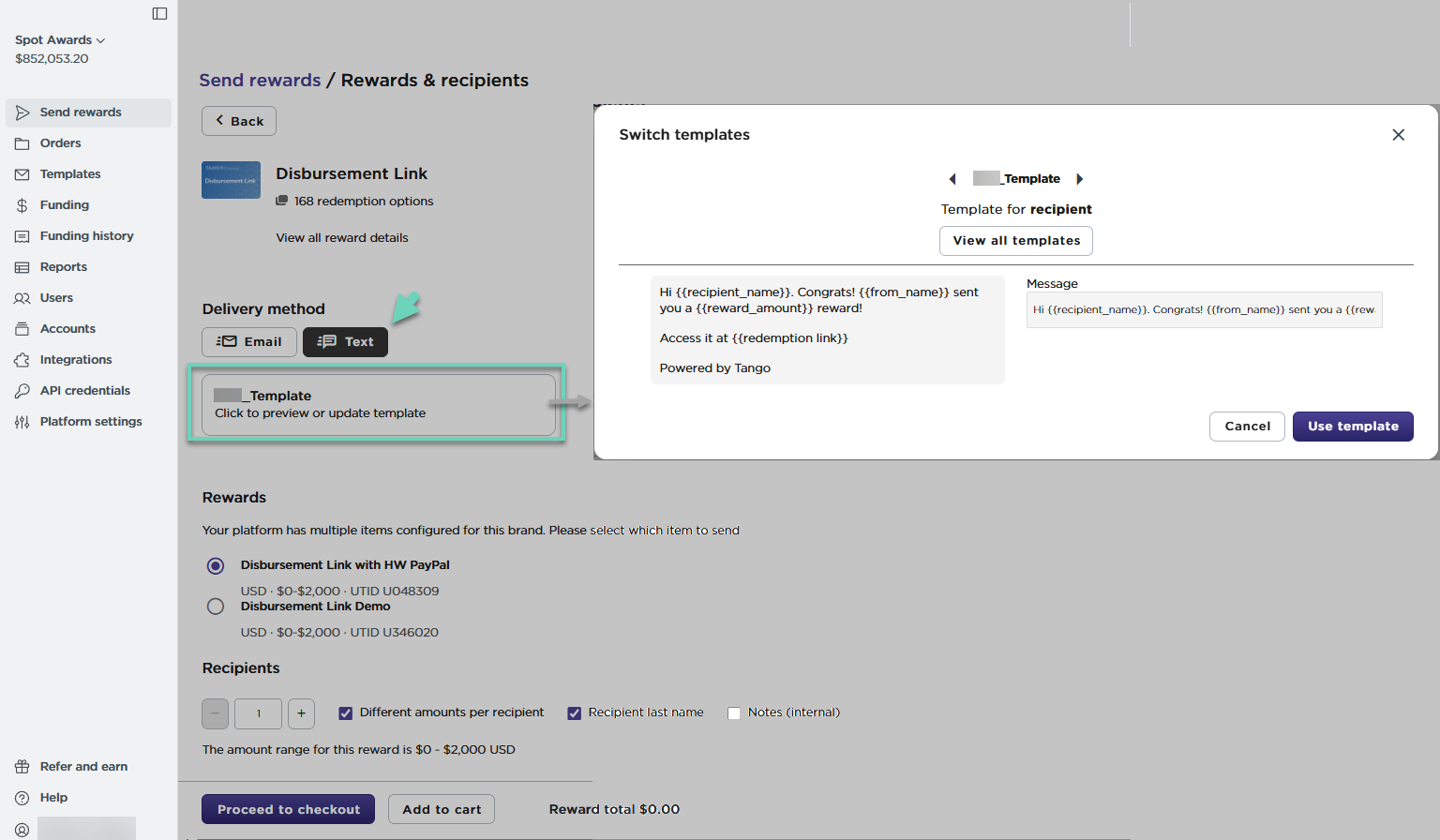This screenshot has height=840, width=1440.
Task: Click the Message text field
Action: point(1204,310)
